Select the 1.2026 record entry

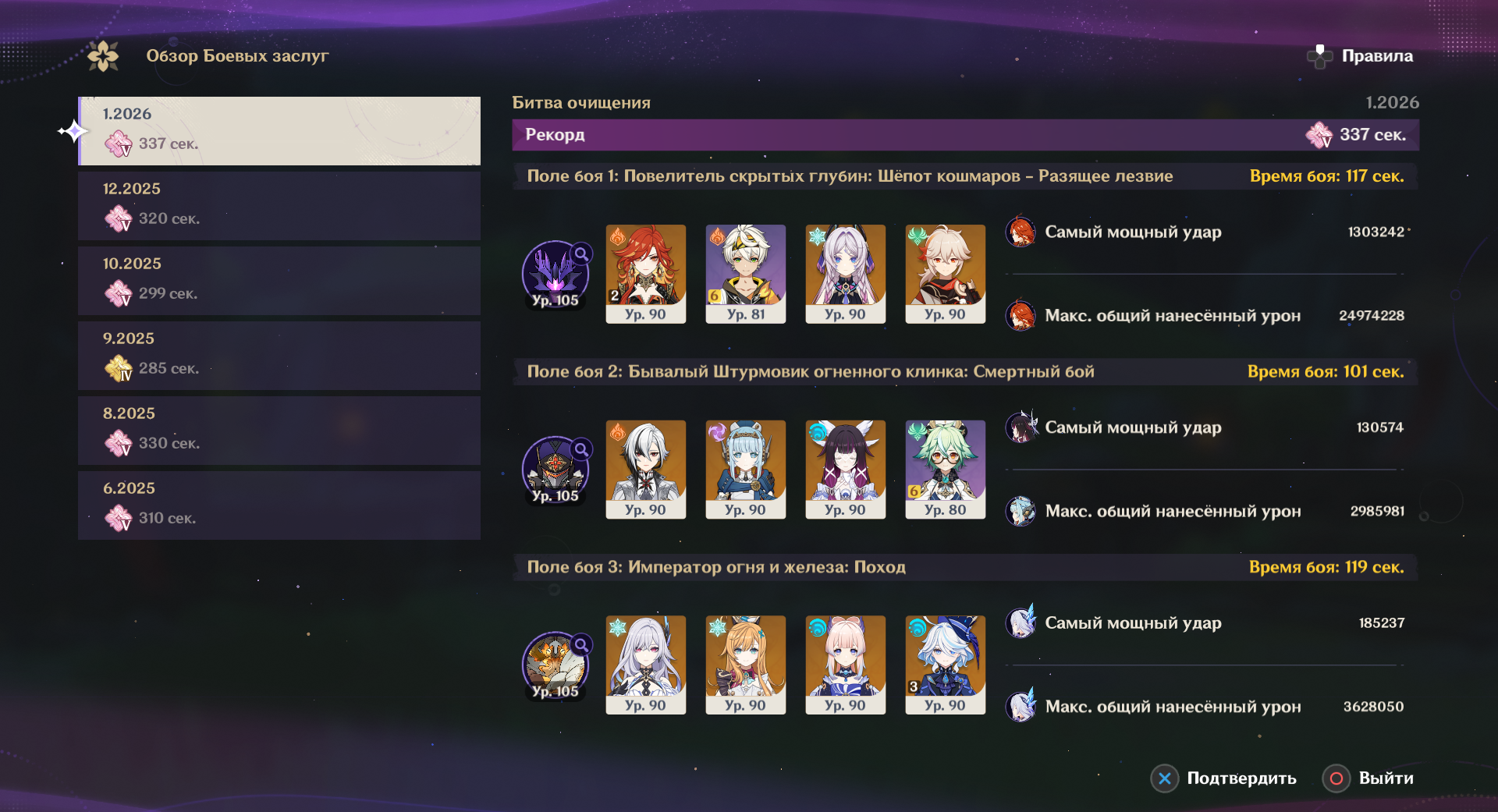[x=279, y=131]
